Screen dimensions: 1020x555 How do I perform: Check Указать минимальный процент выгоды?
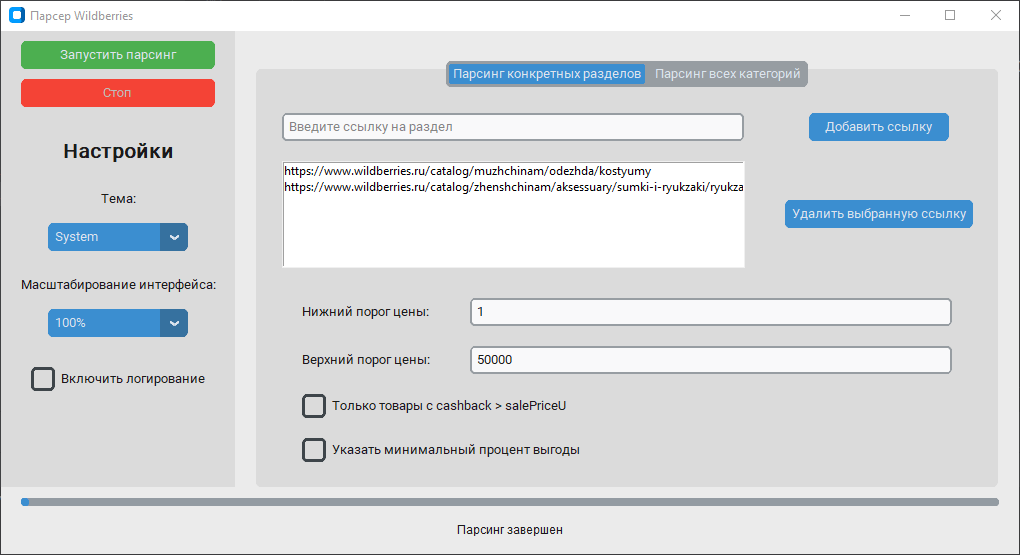coord(314,450)
